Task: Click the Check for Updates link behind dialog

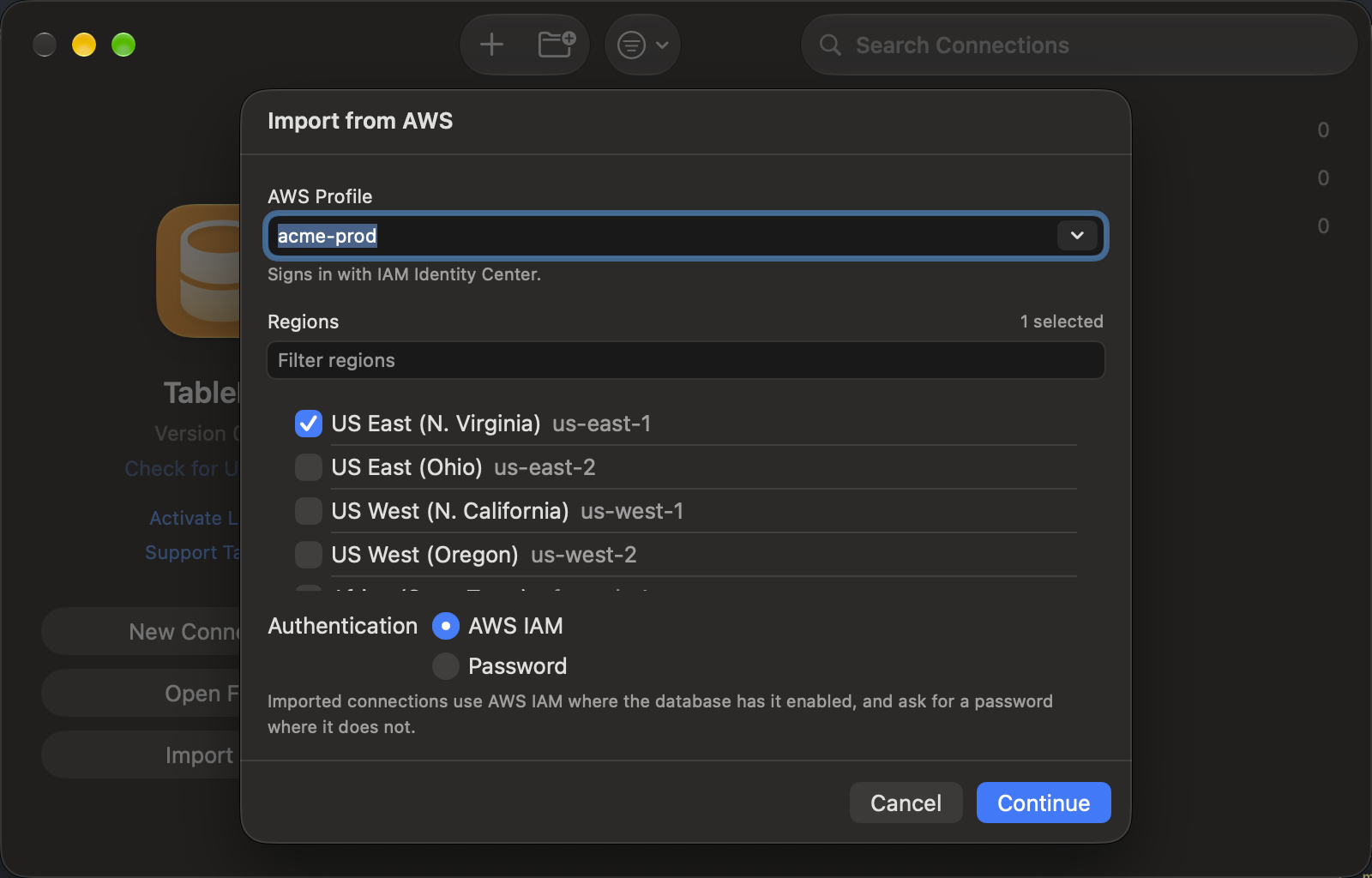Action: point(182,469)
